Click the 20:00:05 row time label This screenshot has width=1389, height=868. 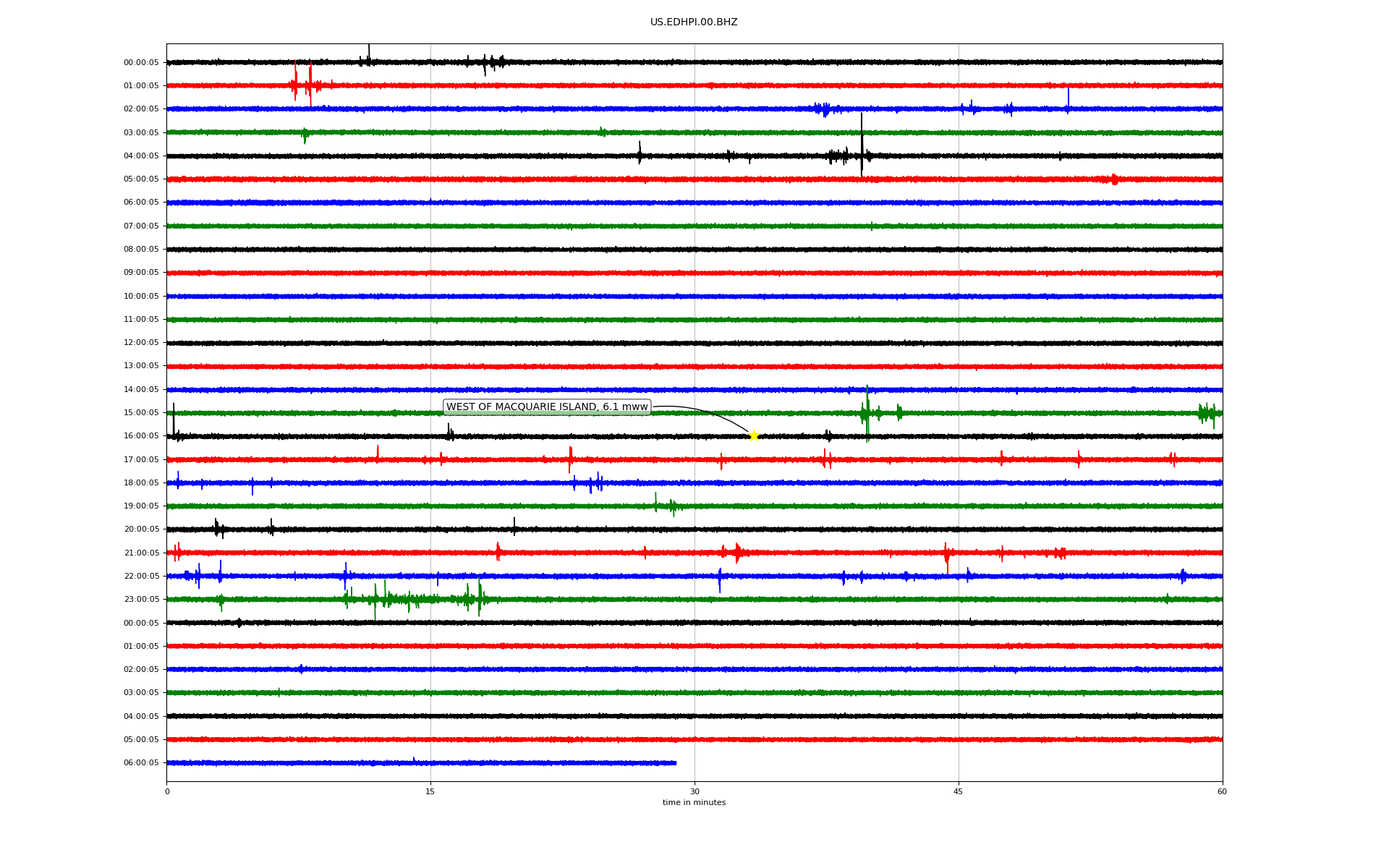pyautogui.click(x=141, y=529)
